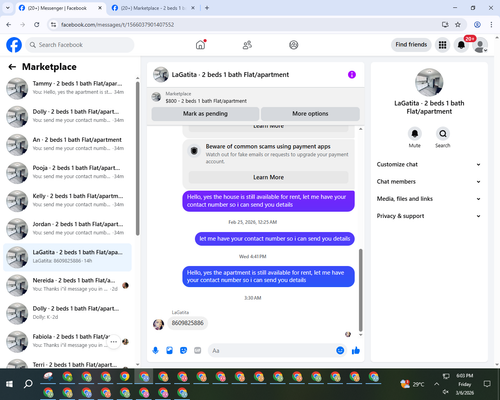Open Chrome three-dot menu
Image resolution: width=500 pixels, height=400 pixels.
[491, 25]
